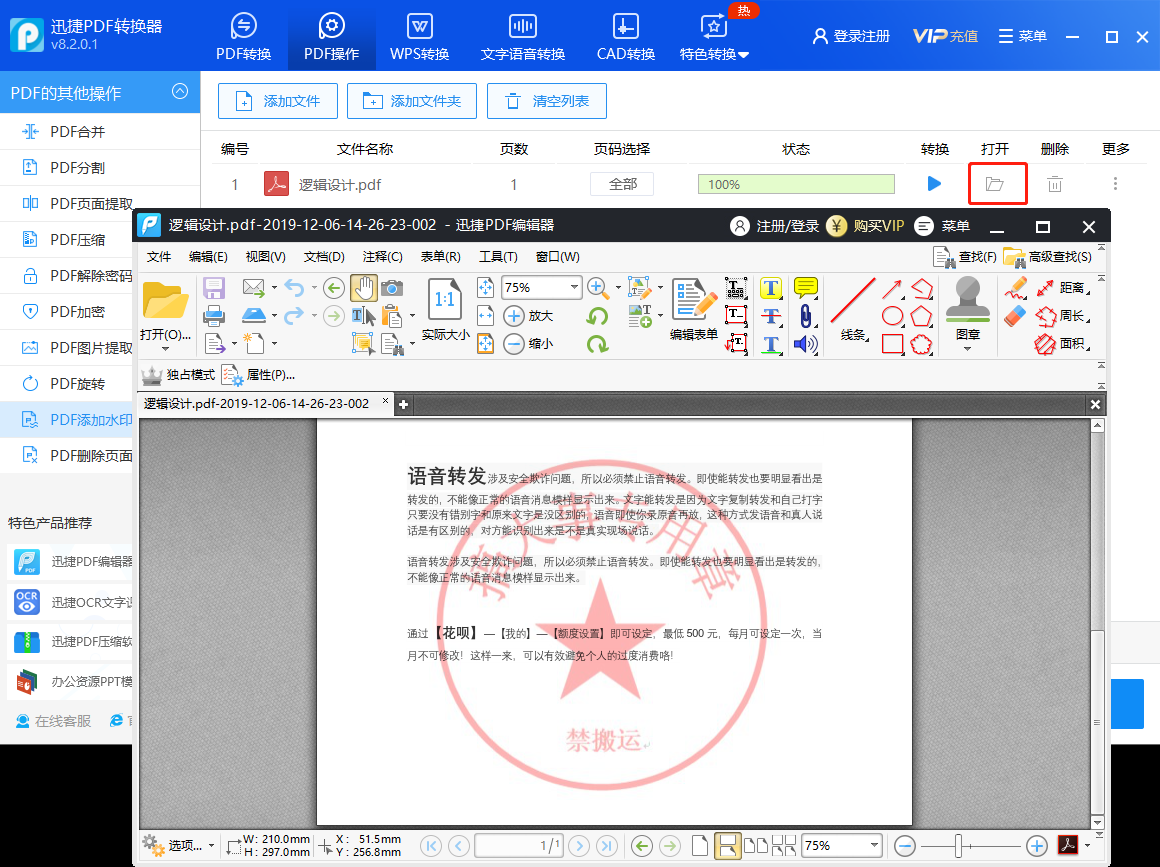Add a sticky note comment
Image resolution: width=1160 pixels, height=867 pixels.
pyautogui.click(x=805, y=287)
